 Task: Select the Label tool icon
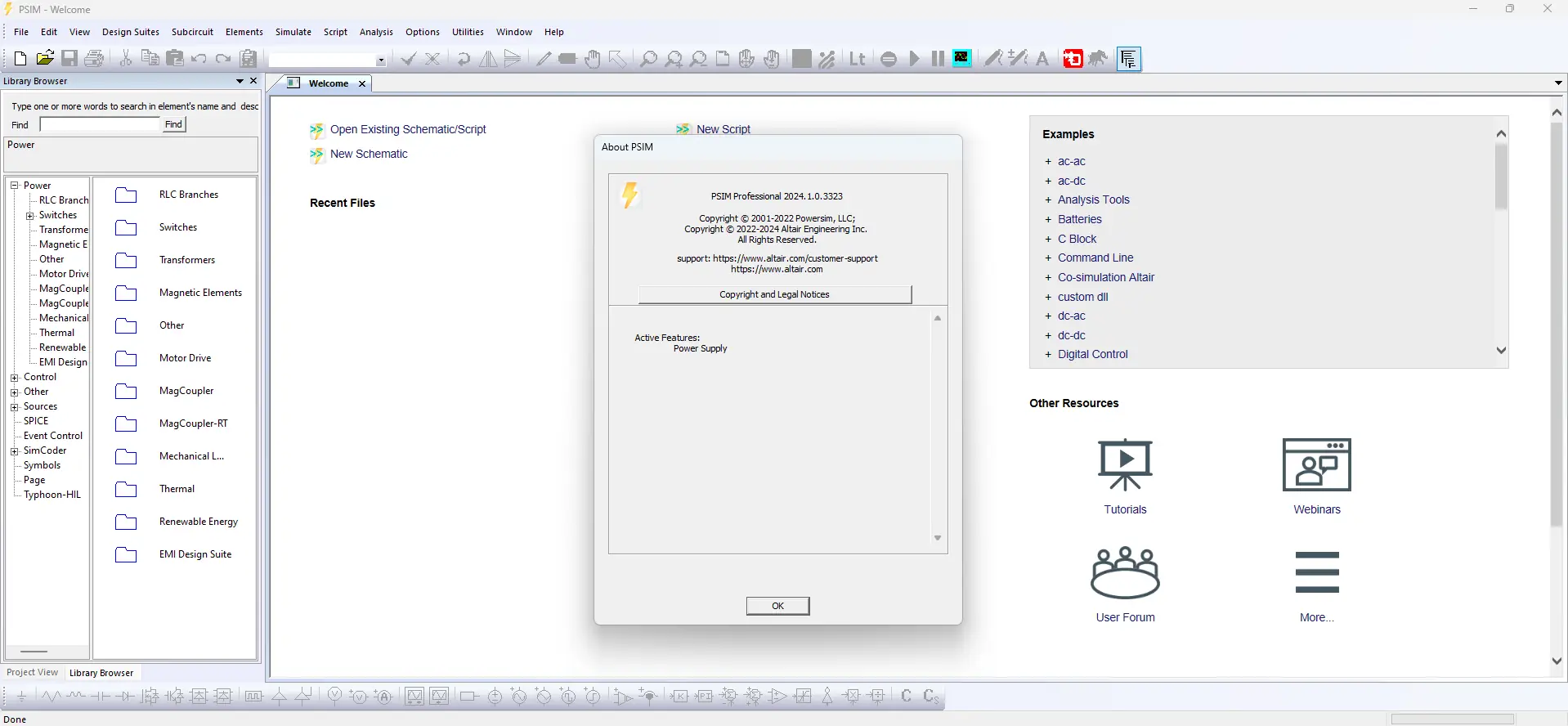pos(567,59)
